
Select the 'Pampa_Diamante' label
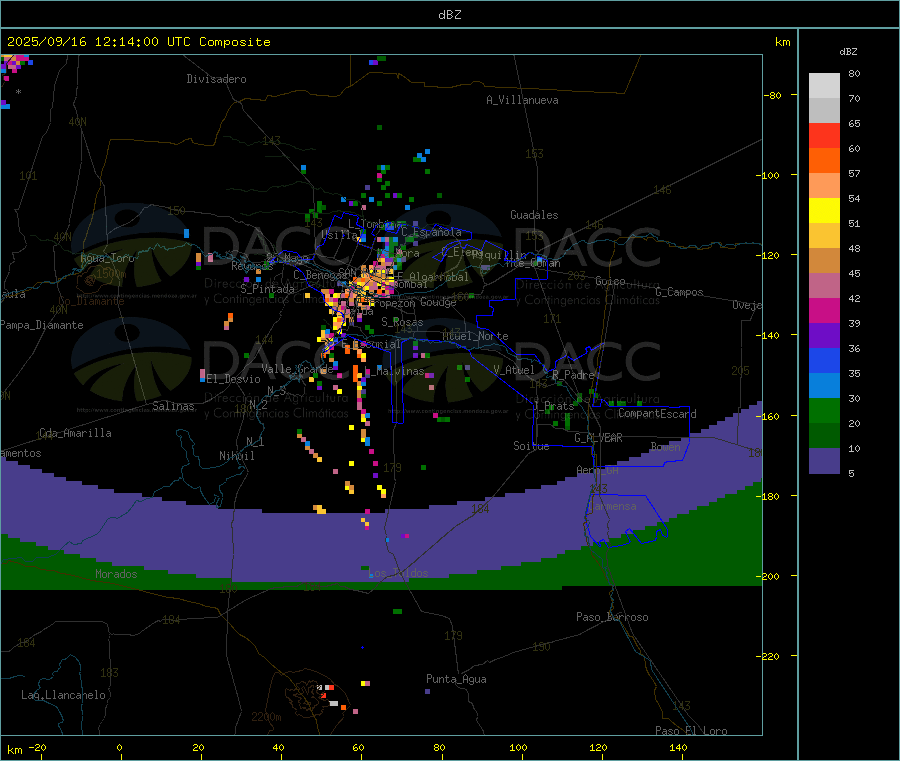pos(41,325)
